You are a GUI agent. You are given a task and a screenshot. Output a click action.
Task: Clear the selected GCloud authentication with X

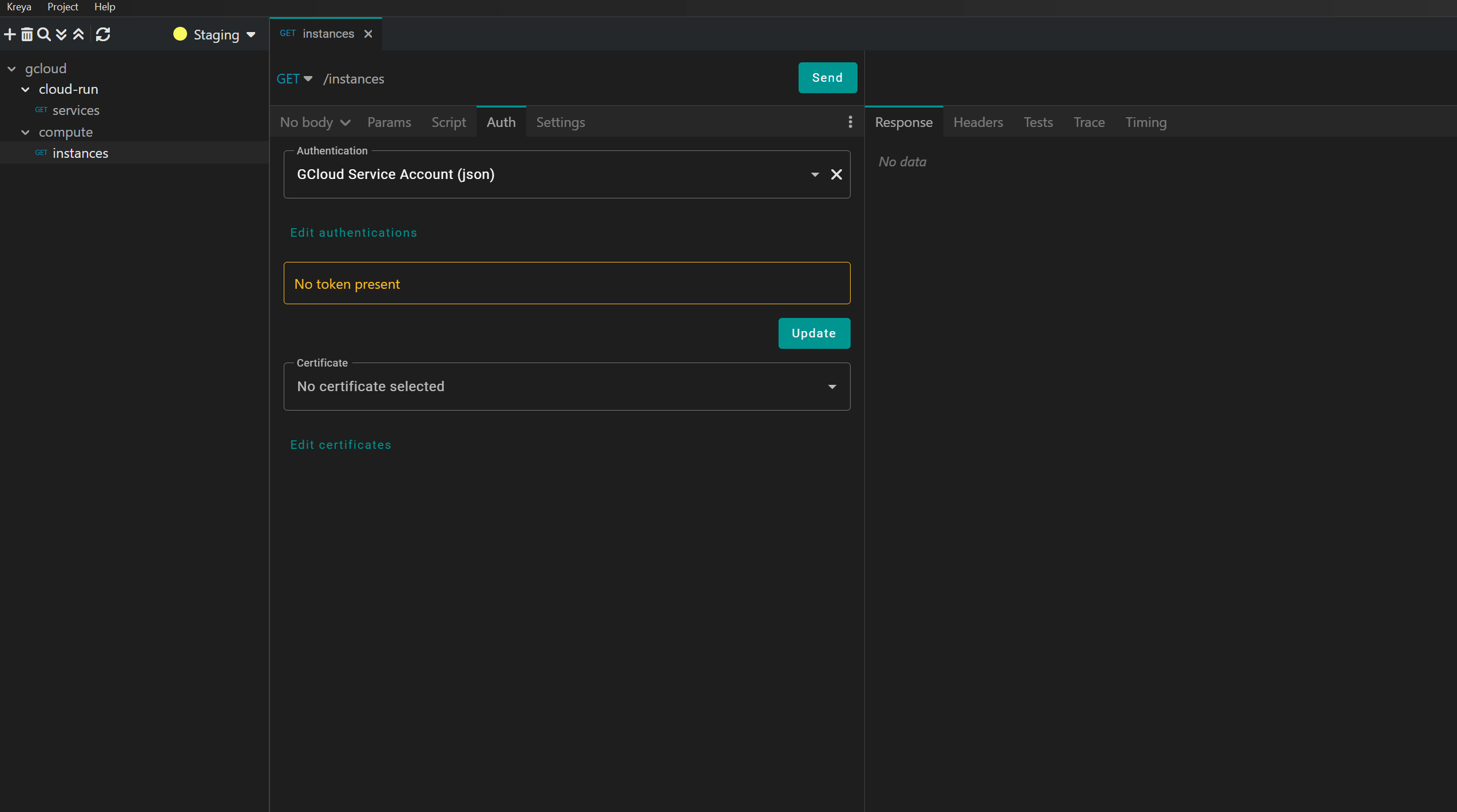click(x=836, y=174)
